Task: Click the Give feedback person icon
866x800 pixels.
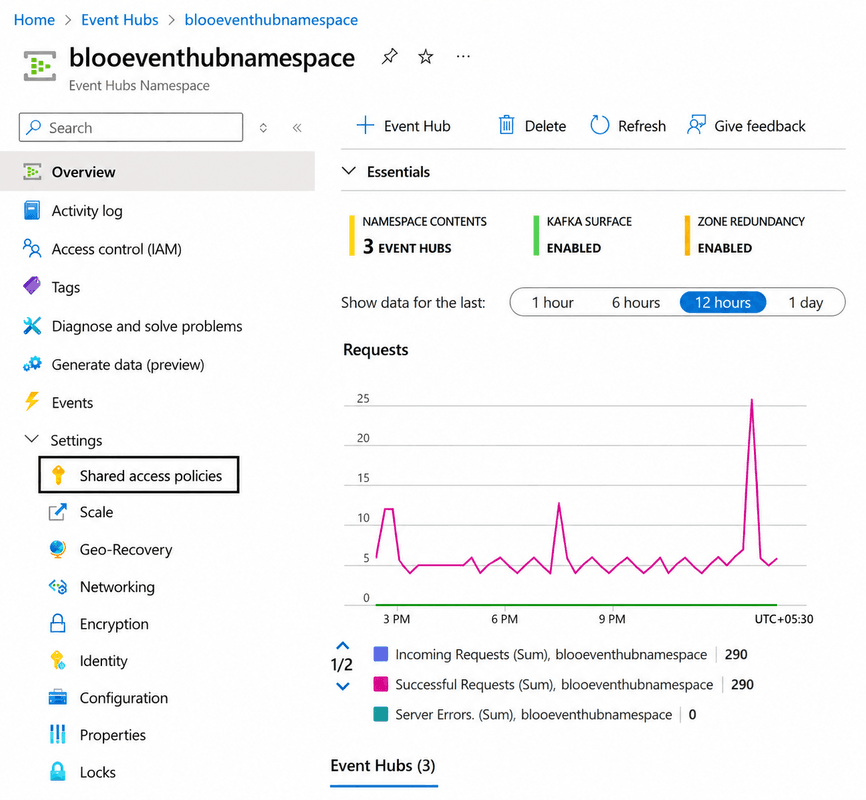Action: click(696, 125)
